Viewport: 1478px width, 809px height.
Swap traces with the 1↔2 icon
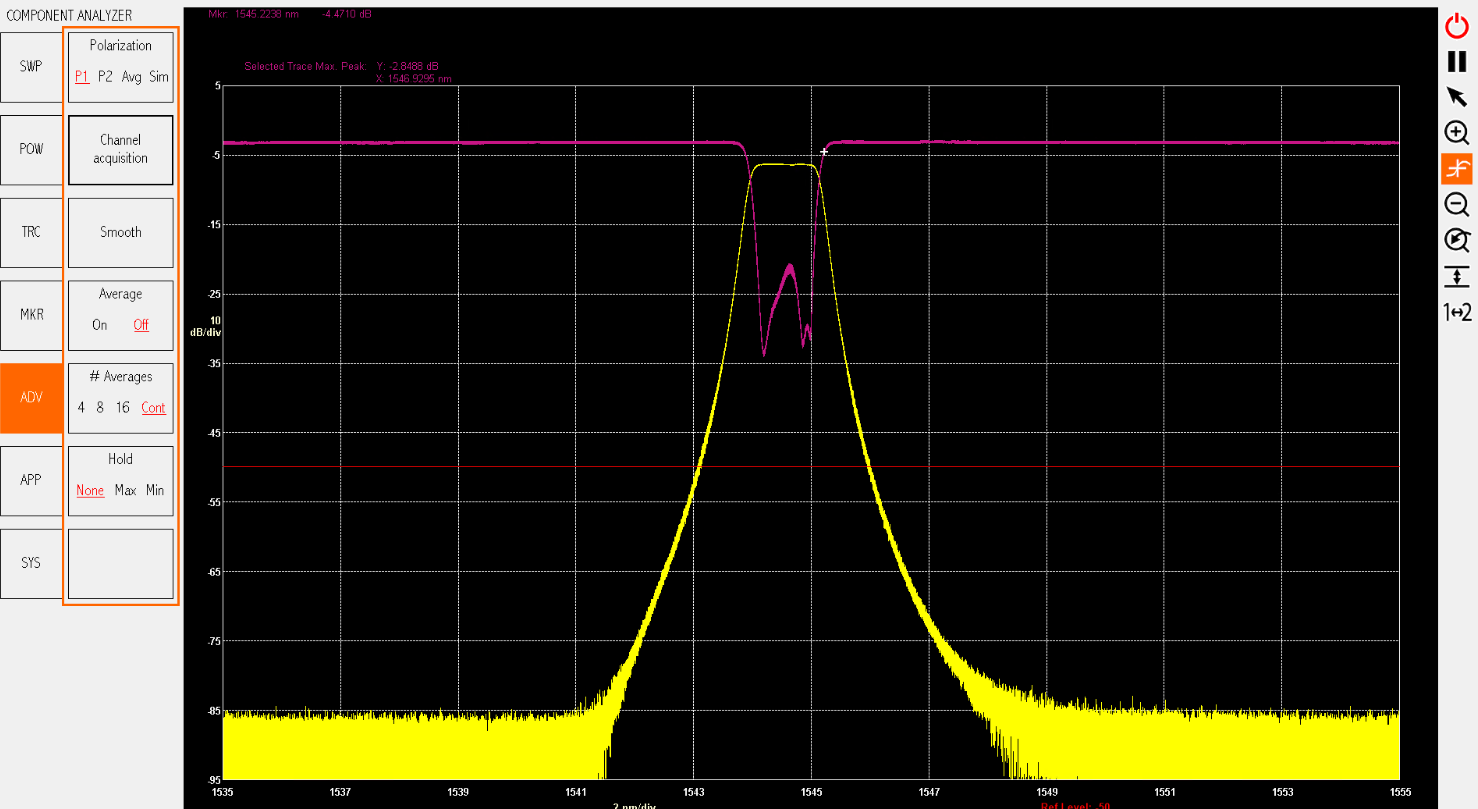(x=1457, y=312)
